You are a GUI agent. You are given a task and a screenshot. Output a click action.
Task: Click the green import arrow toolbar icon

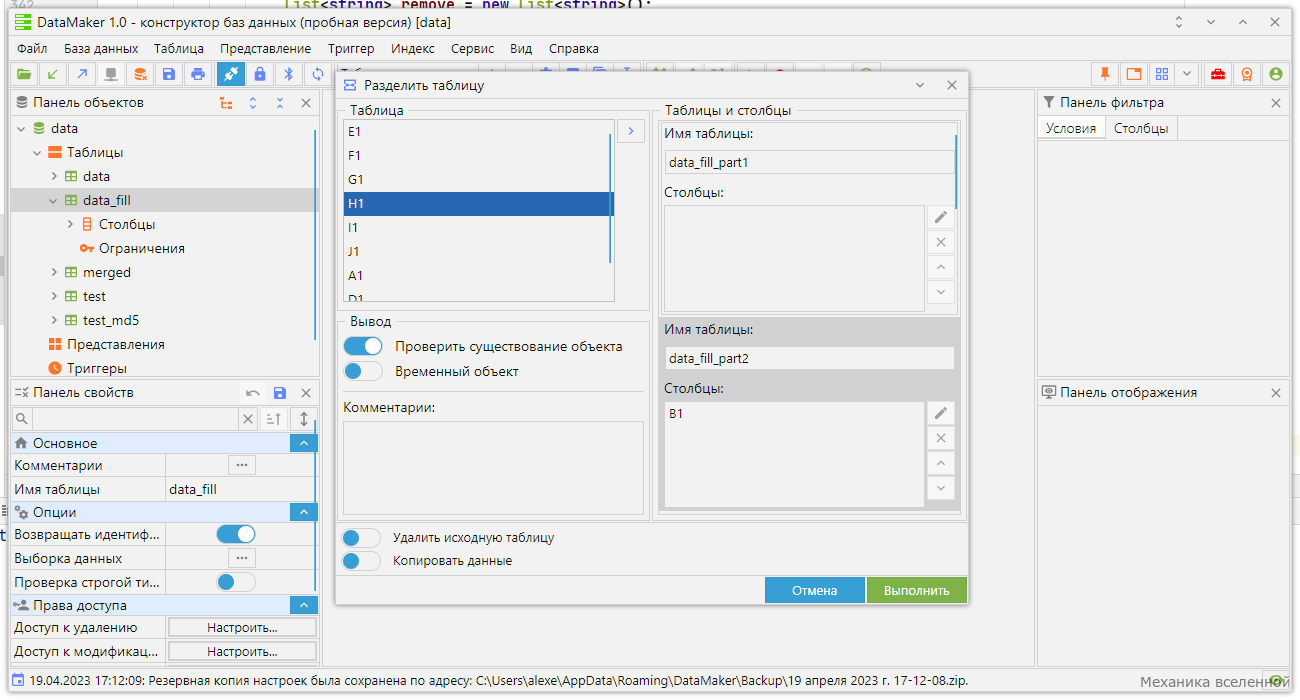tap(53, 74)
